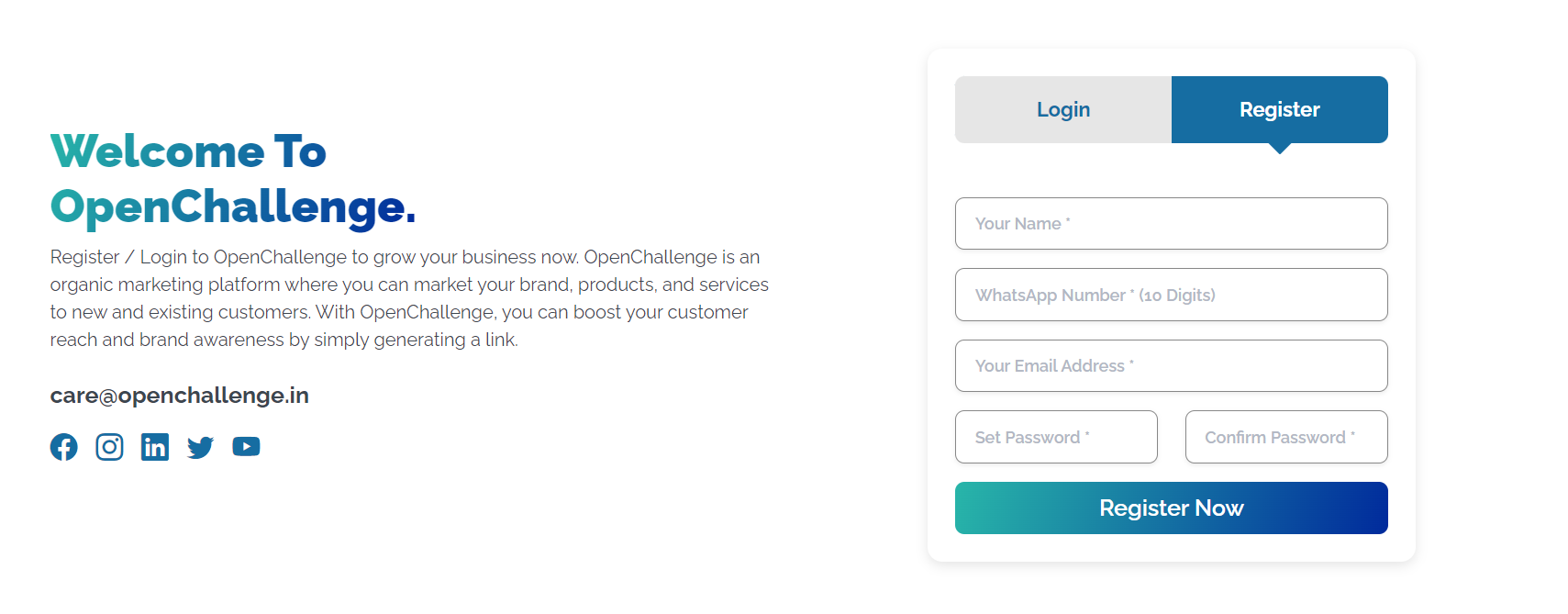The height and width of the screenshot is (614, 1568).
Task: Click card space below Register Now button
Action: [1172, 548]
